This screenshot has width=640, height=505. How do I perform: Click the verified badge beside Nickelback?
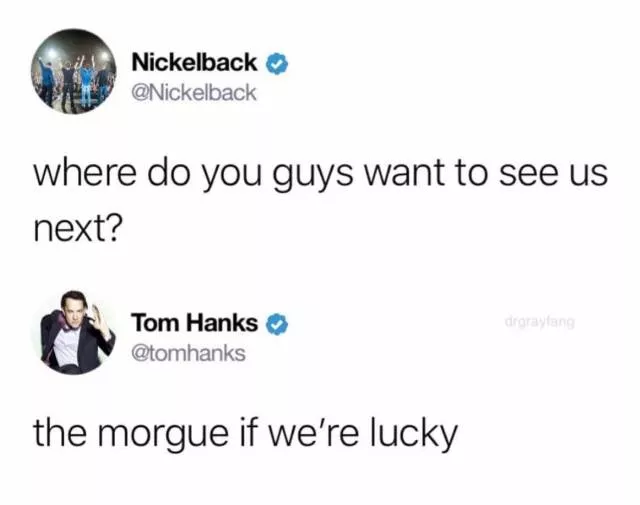(x=277, y=64)
